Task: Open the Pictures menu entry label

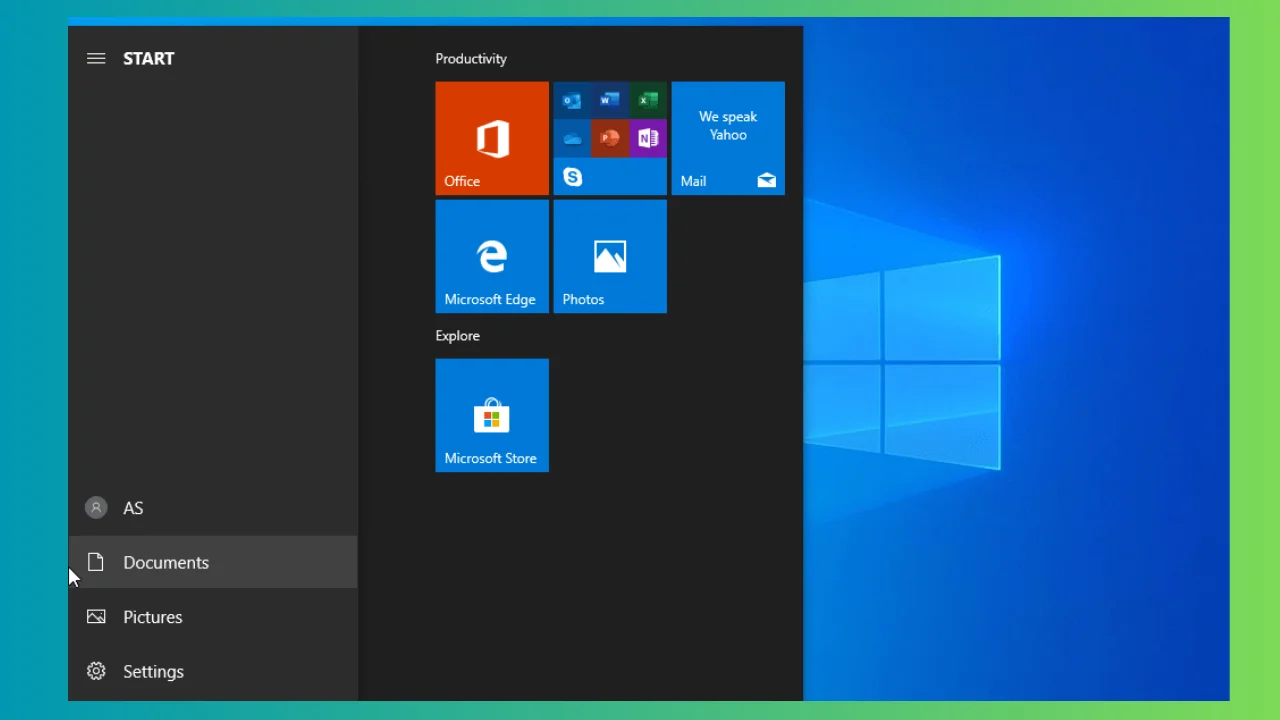Action: pos(153,617)
